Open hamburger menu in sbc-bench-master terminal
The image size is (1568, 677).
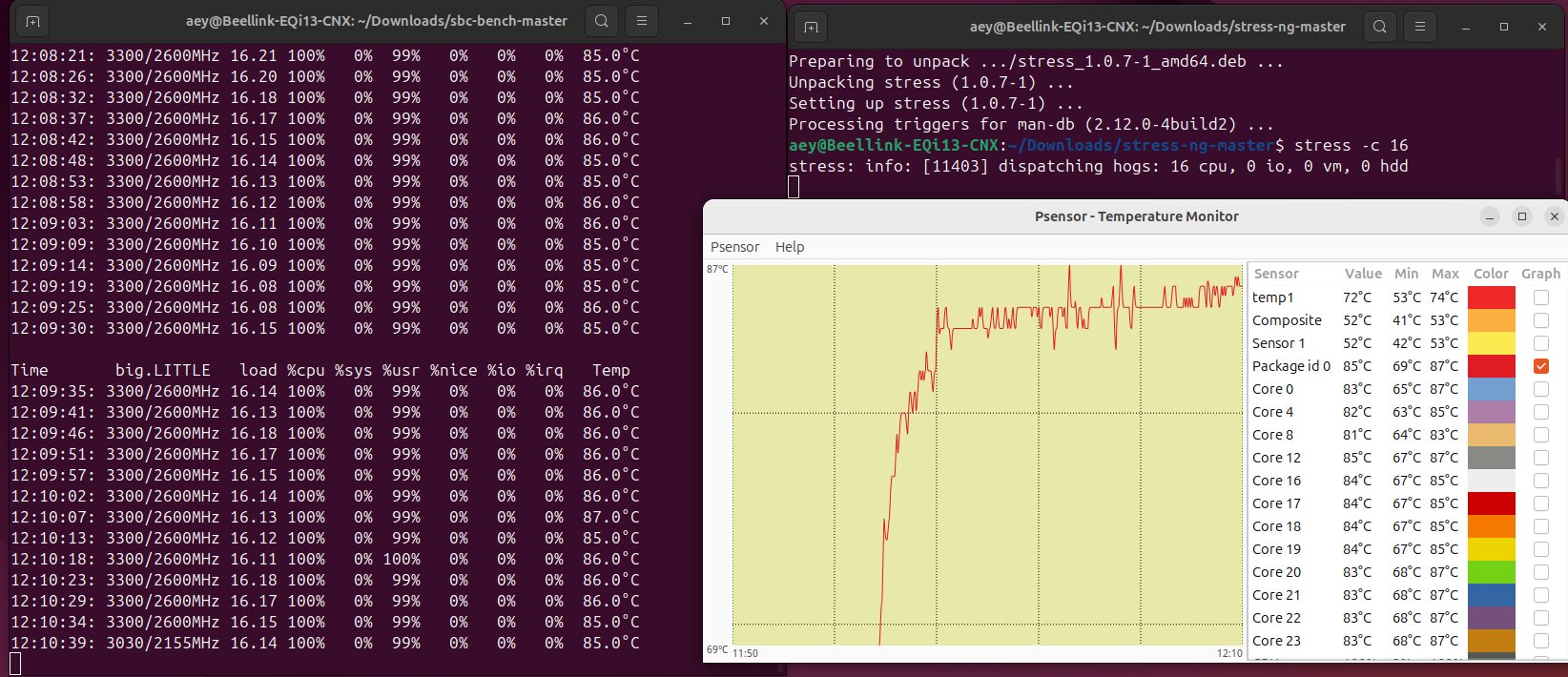pyautogui.click(x=642, y=21)
